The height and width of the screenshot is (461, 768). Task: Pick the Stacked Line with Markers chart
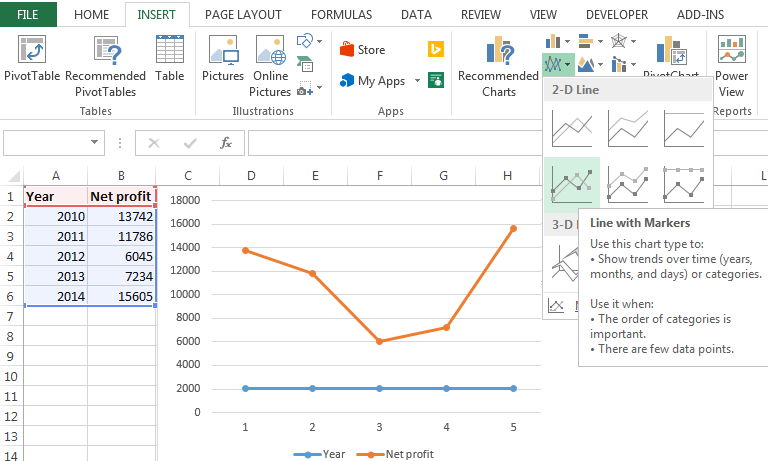(x=627, y=184)
